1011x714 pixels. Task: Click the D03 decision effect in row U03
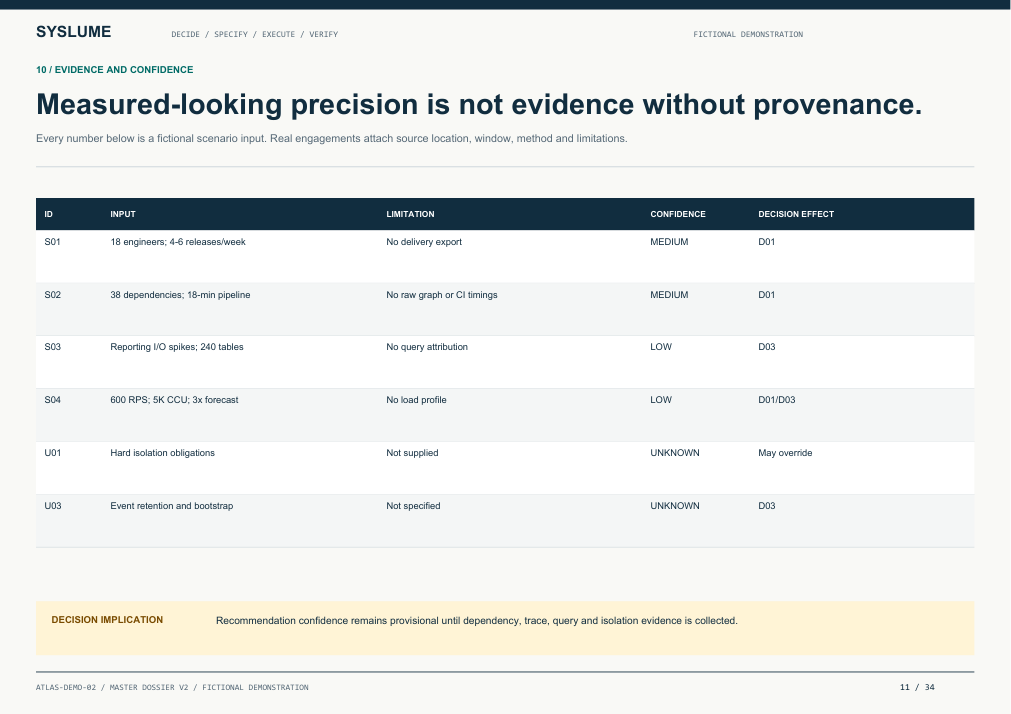(767, 506)
